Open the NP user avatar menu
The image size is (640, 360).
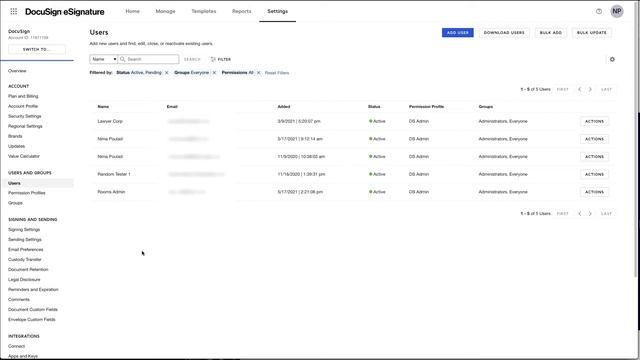click(x=617, y=11)
